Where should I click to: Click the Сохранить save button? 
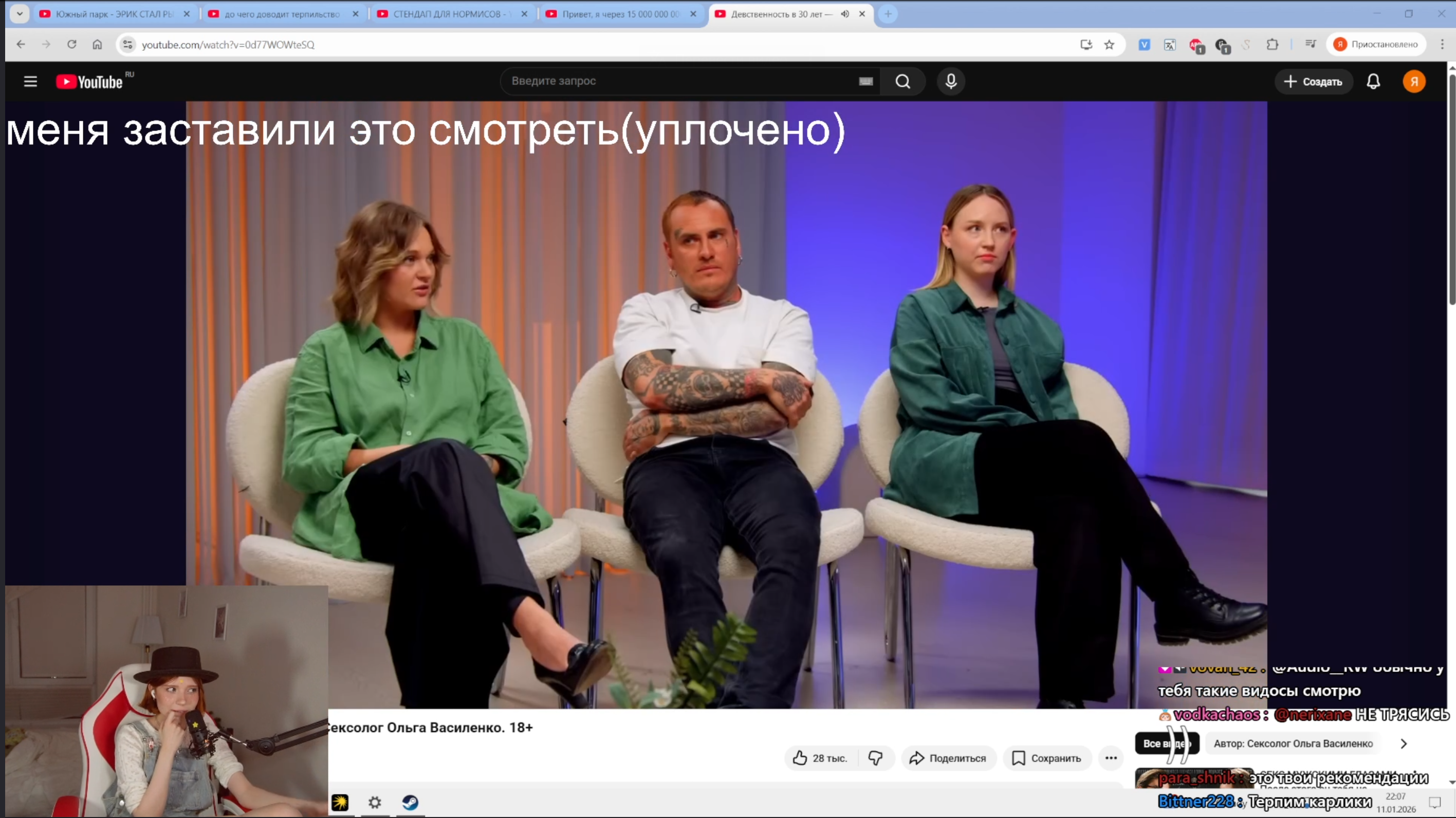click(1046, 757)
